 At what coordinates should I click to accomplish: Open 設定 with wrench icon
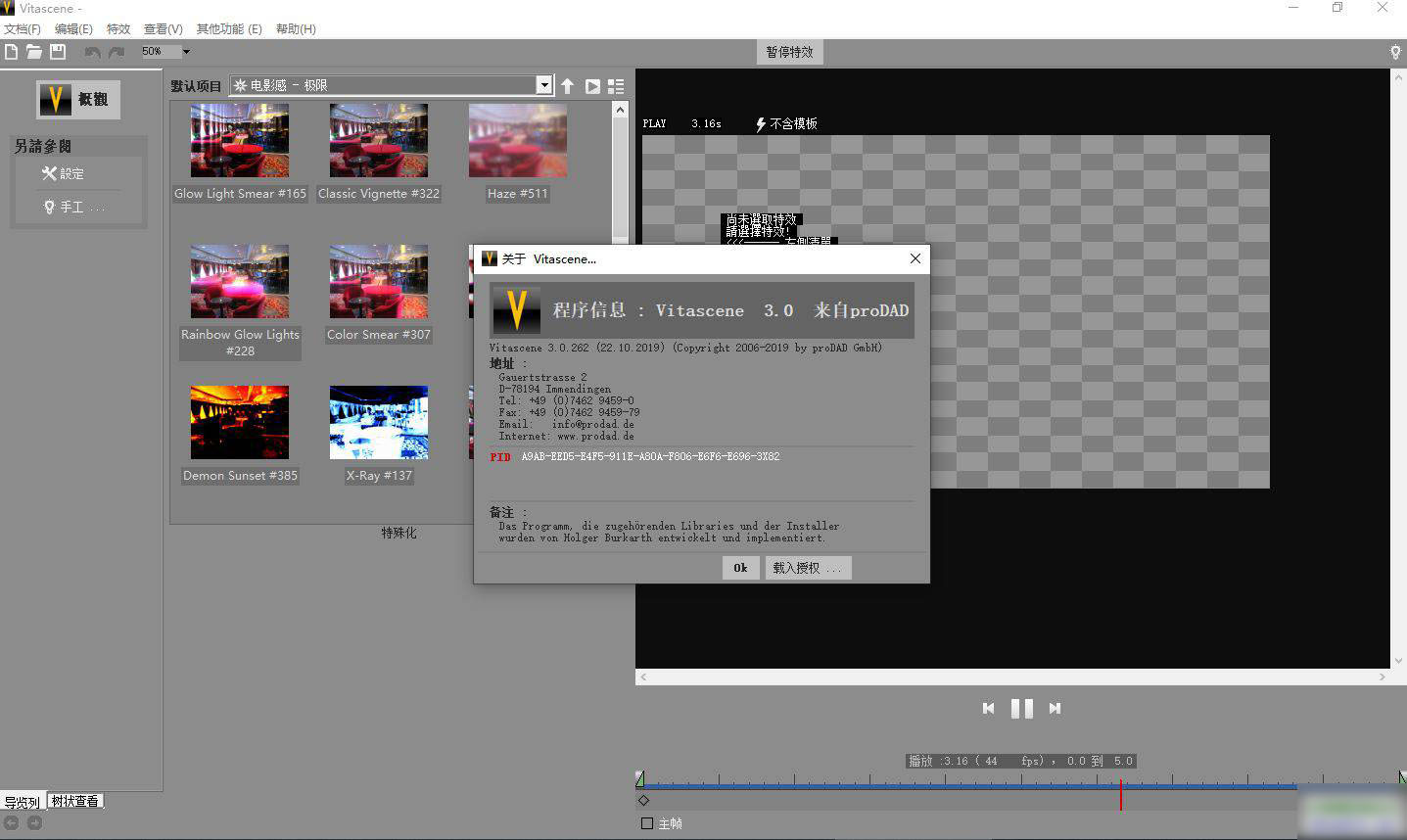point(63,173)
